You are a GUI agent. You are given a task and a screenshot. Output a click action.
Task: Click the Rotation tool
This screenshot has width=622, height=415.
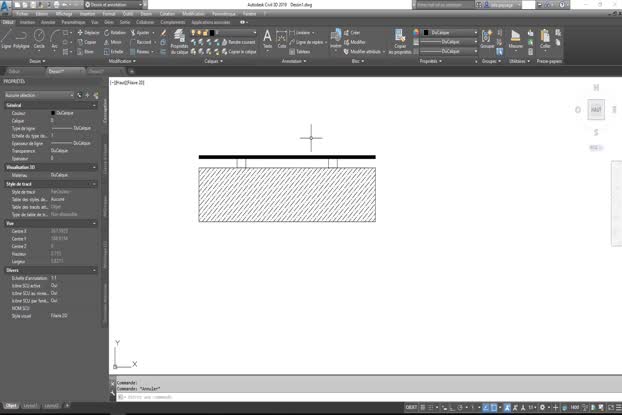pyautogui.click(x=115, y=33)
